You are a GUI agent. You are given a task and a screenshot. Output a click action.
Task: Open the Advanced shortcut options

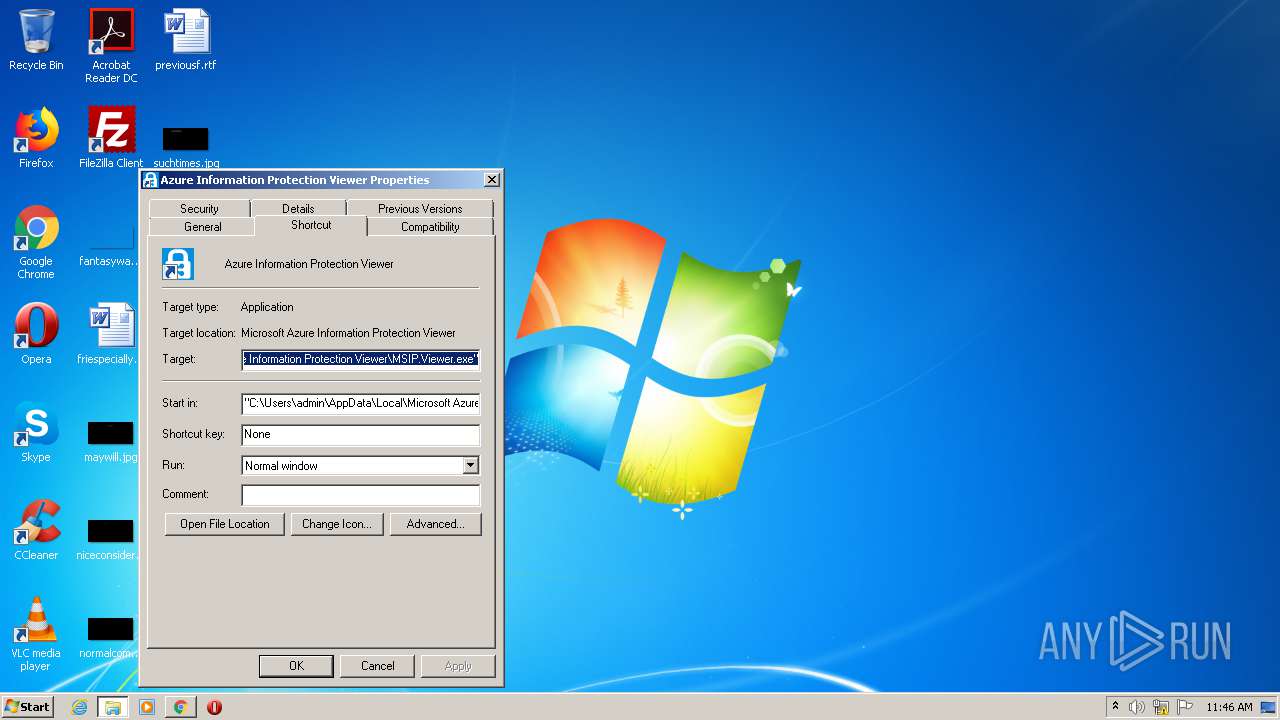click(x=435, y=524)
